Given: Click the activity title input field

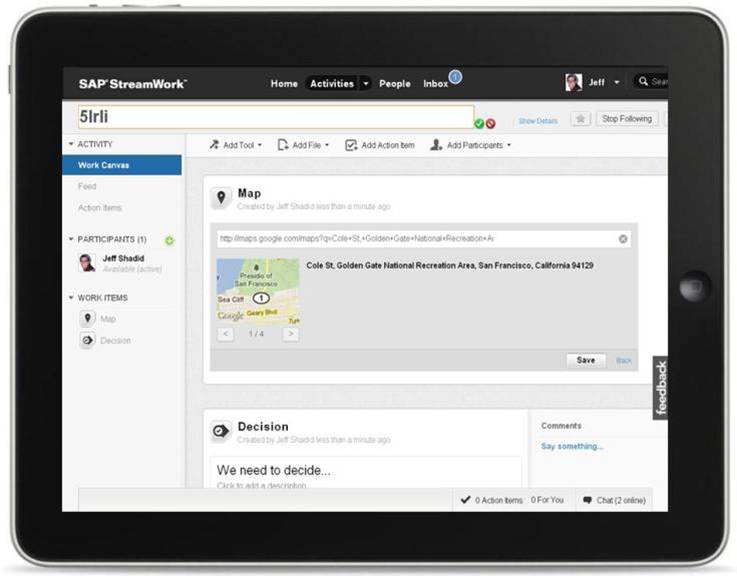Looking at the screenshot, I should coord(276,117).
